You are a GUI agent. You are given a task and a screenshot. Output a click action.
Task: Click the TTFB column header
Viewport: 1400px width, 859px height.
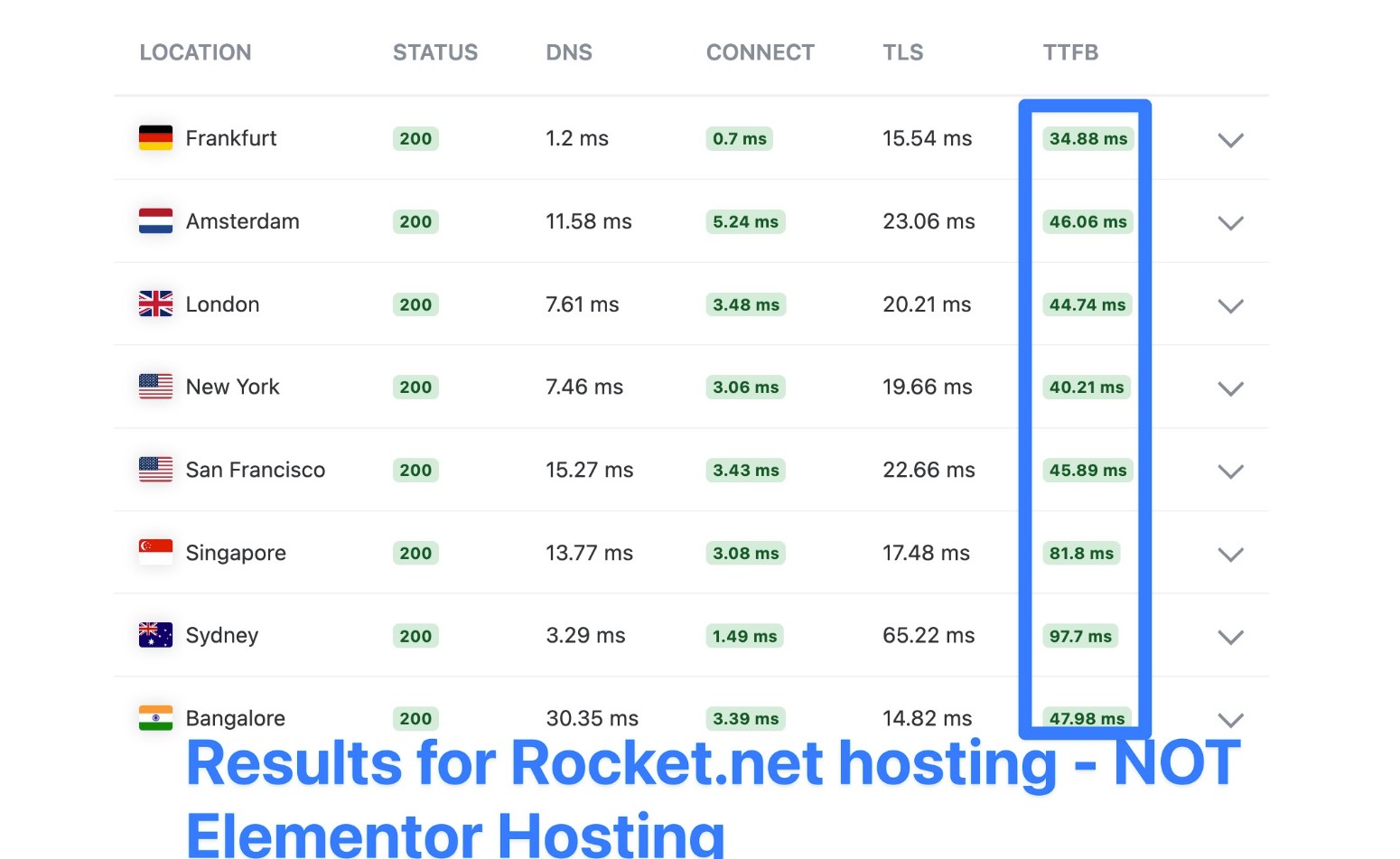coord(1070,52)
